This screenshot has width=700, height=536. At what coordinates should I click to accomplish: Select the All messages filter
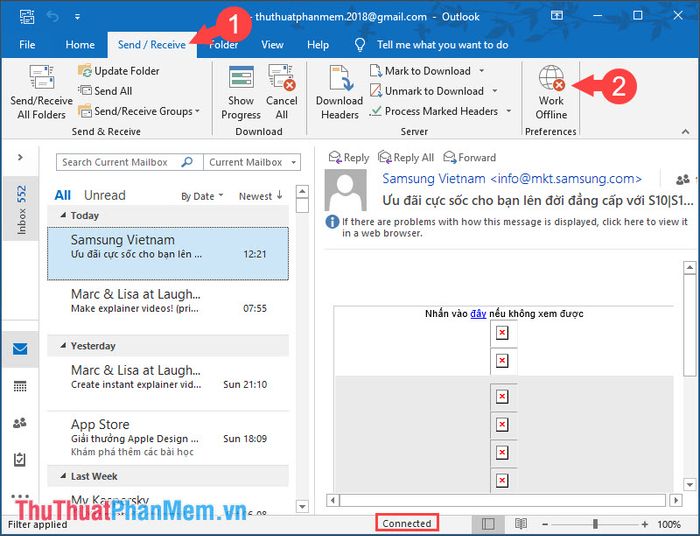coord(62,195)
